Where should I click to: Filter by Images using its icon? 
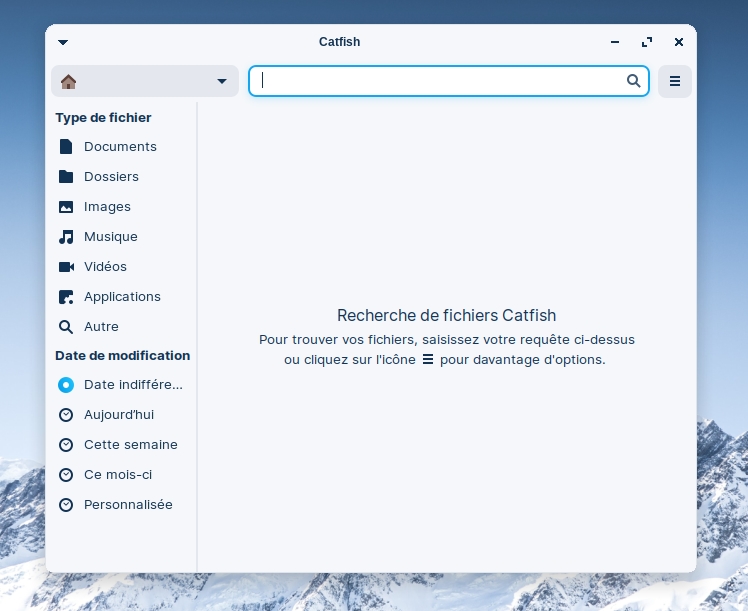[66, 207]
